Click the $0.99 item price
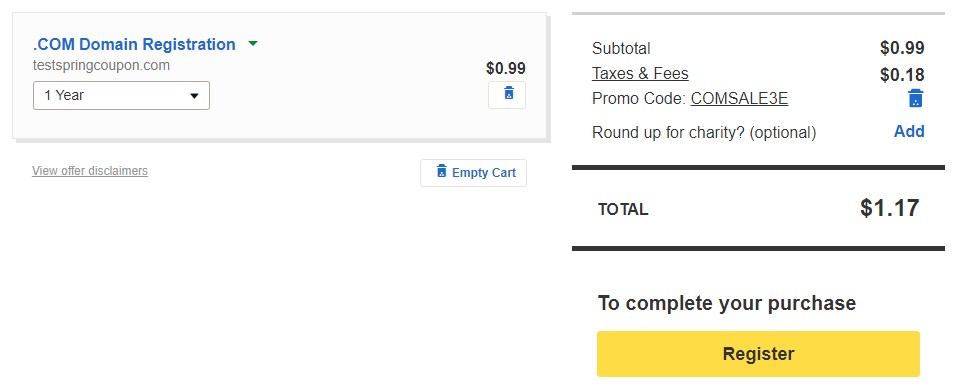The width and height of the screenshot is (960, 389). tap(506, 68)
